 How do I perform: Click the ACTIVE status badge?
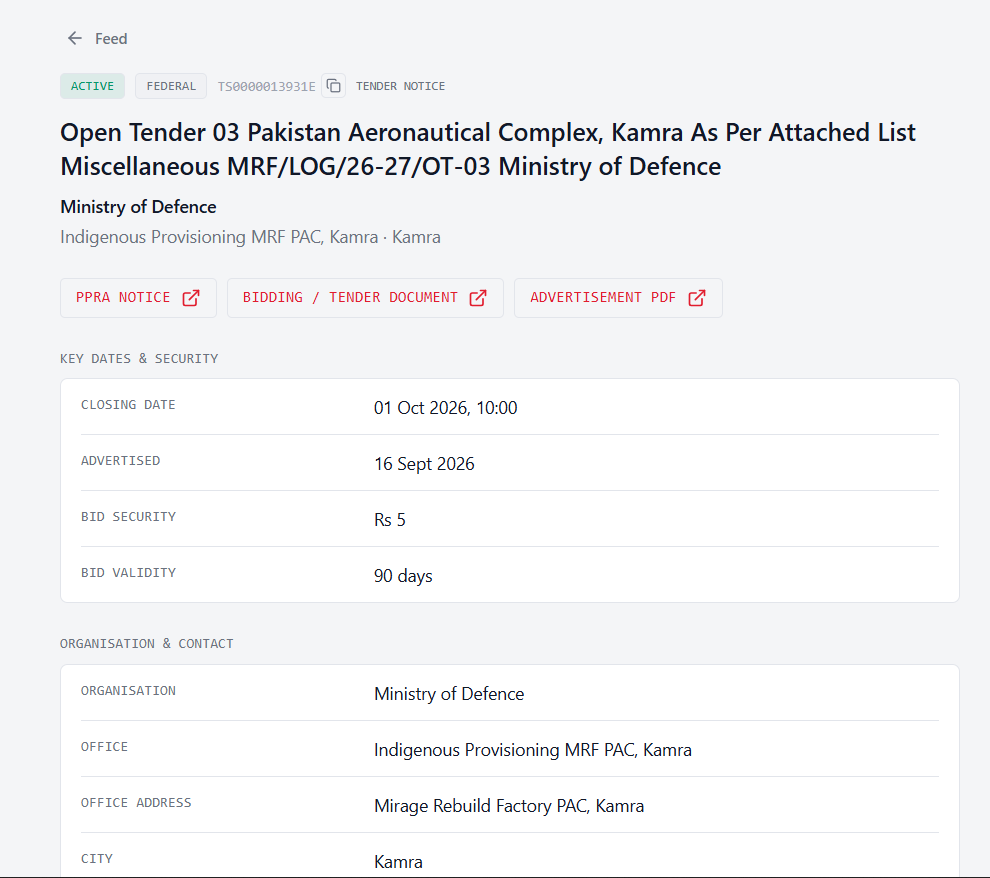(92, 86)
